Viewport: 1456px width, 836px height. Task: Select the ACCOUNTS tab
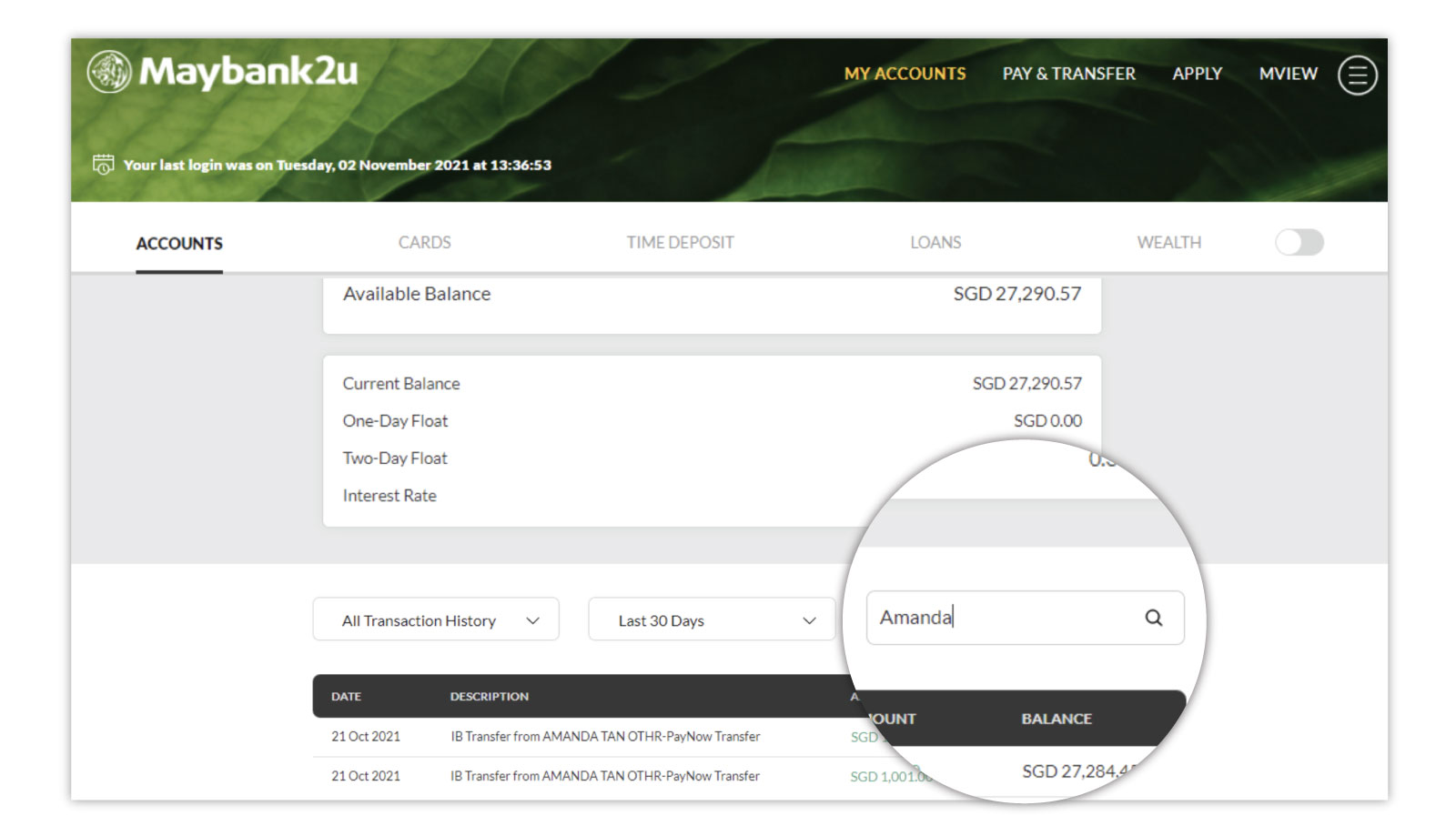coord(179,243)
